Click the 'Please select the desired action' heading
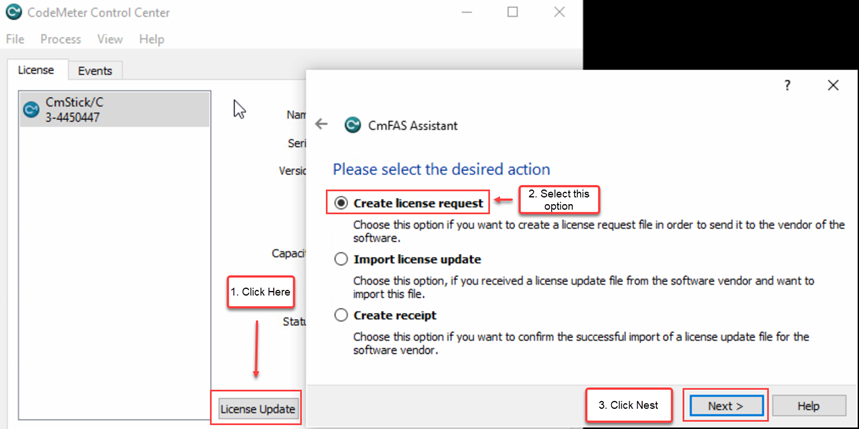This screenshot has height=429, width=859. [x=442, y=169]
